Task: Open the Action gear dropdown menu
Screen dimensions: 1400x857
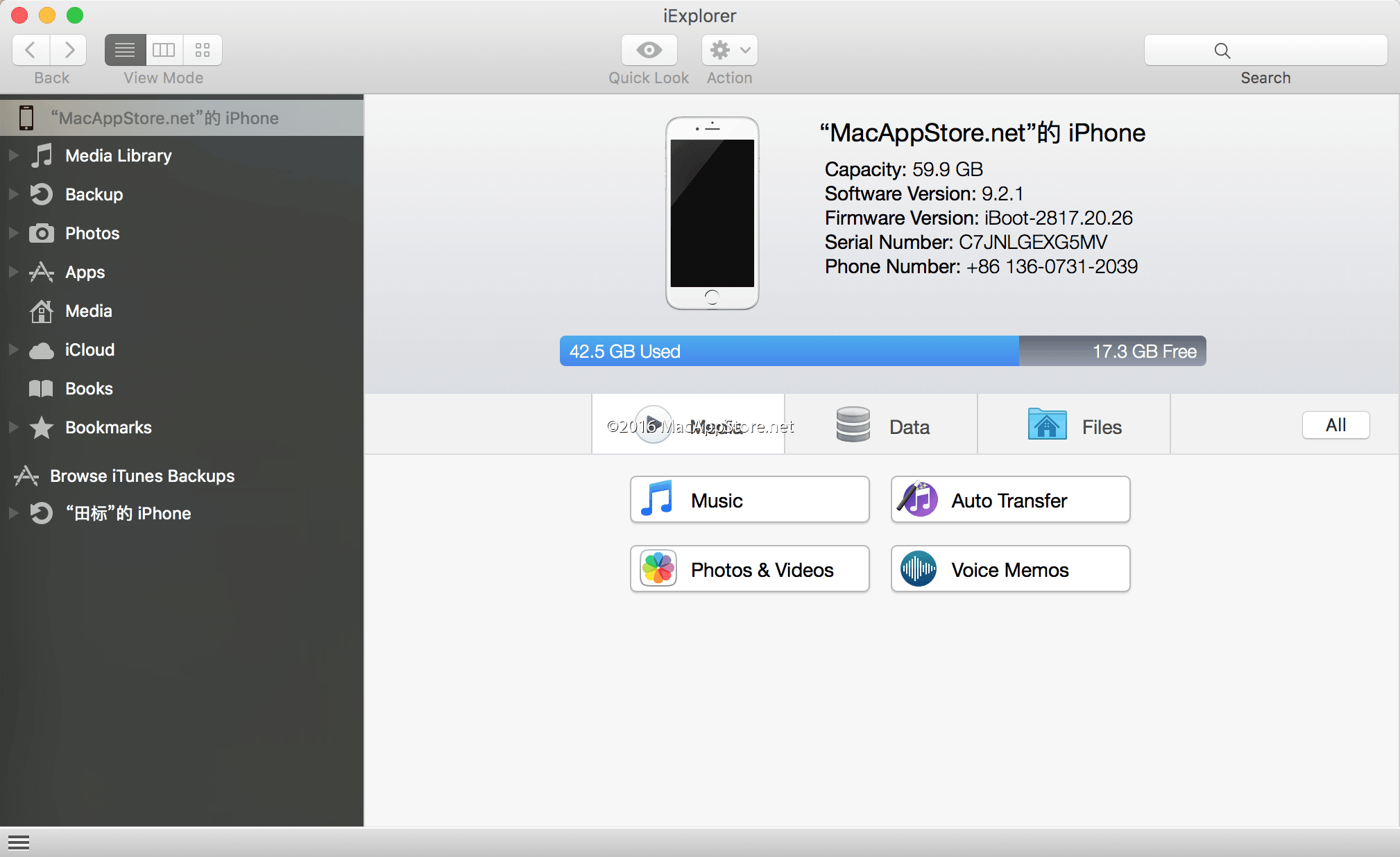Action: 730,50
